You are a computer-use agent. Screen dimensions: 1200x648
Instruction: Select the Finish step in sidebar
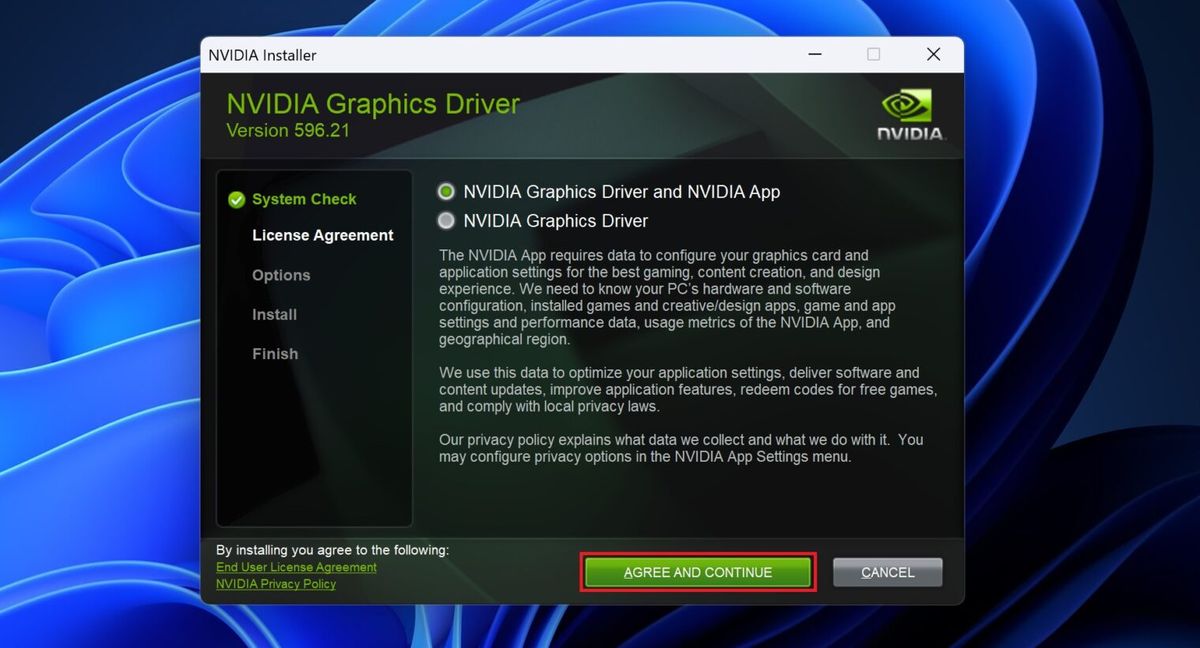tap(275, 353)
